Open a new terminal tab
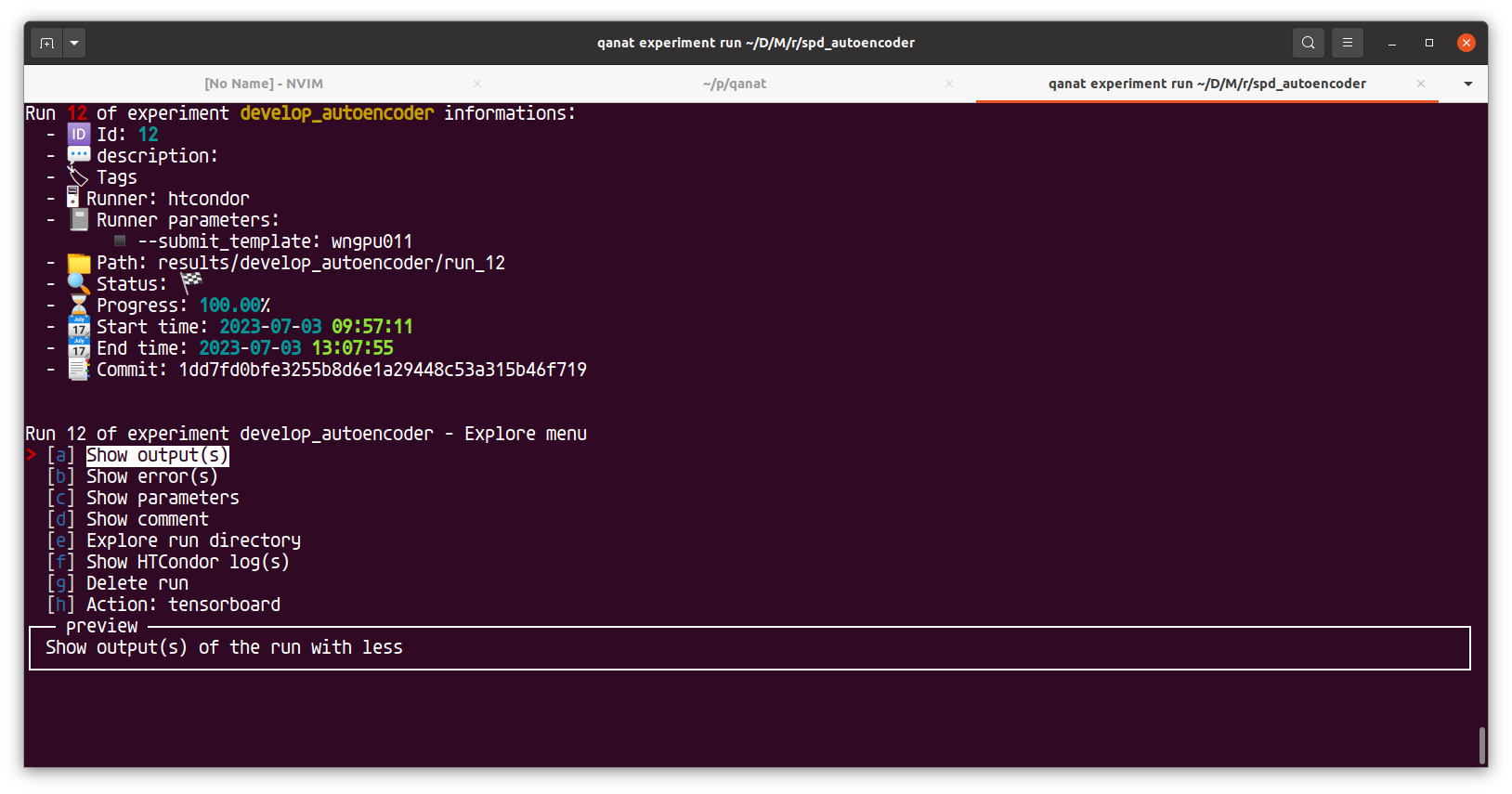Viewport: 1512px width, 794px height. [46, 43]
